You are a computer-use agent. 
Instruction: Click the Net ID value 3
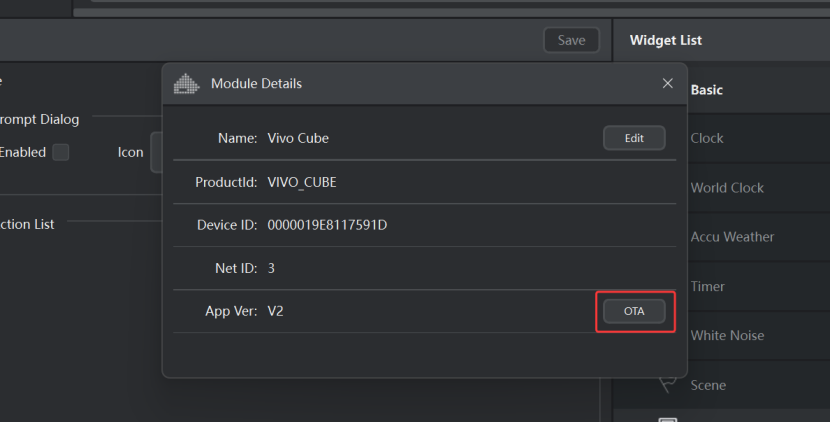click(x=271, y=268)
